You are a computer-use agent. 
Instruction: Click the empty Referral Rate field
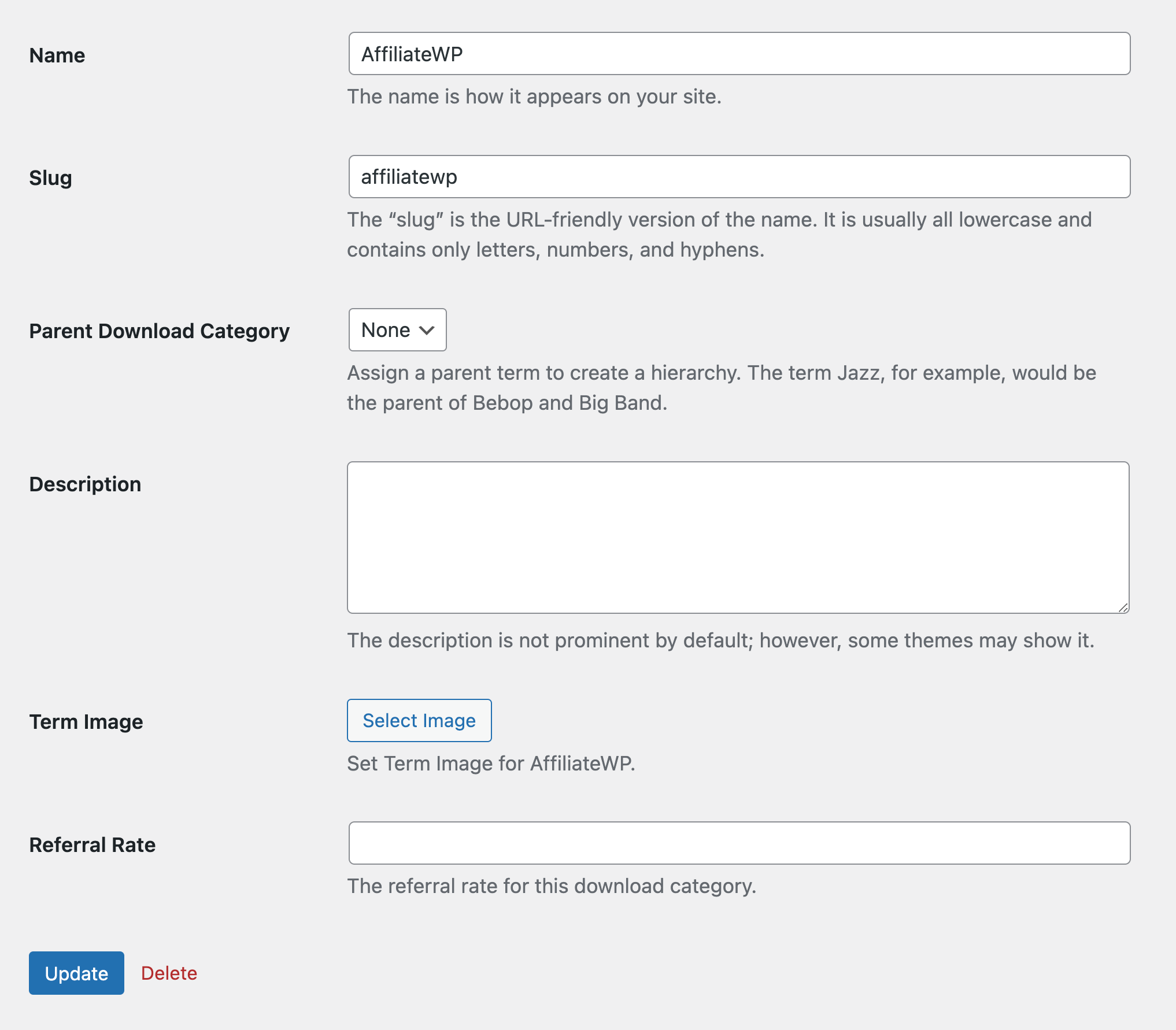point(739,843)
